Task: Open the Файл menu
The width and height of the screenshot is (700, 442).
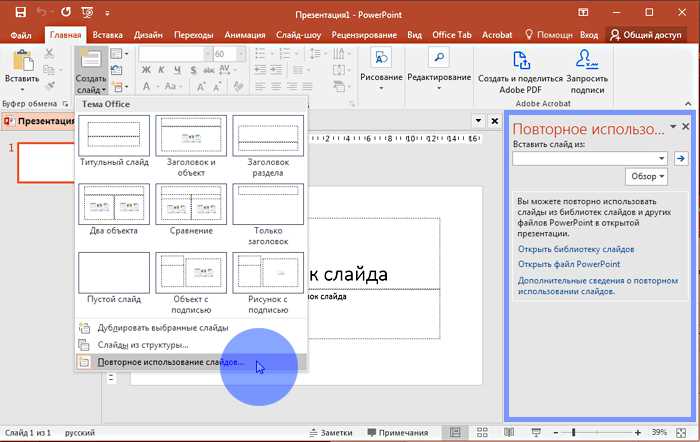Action: click(21, 35)
